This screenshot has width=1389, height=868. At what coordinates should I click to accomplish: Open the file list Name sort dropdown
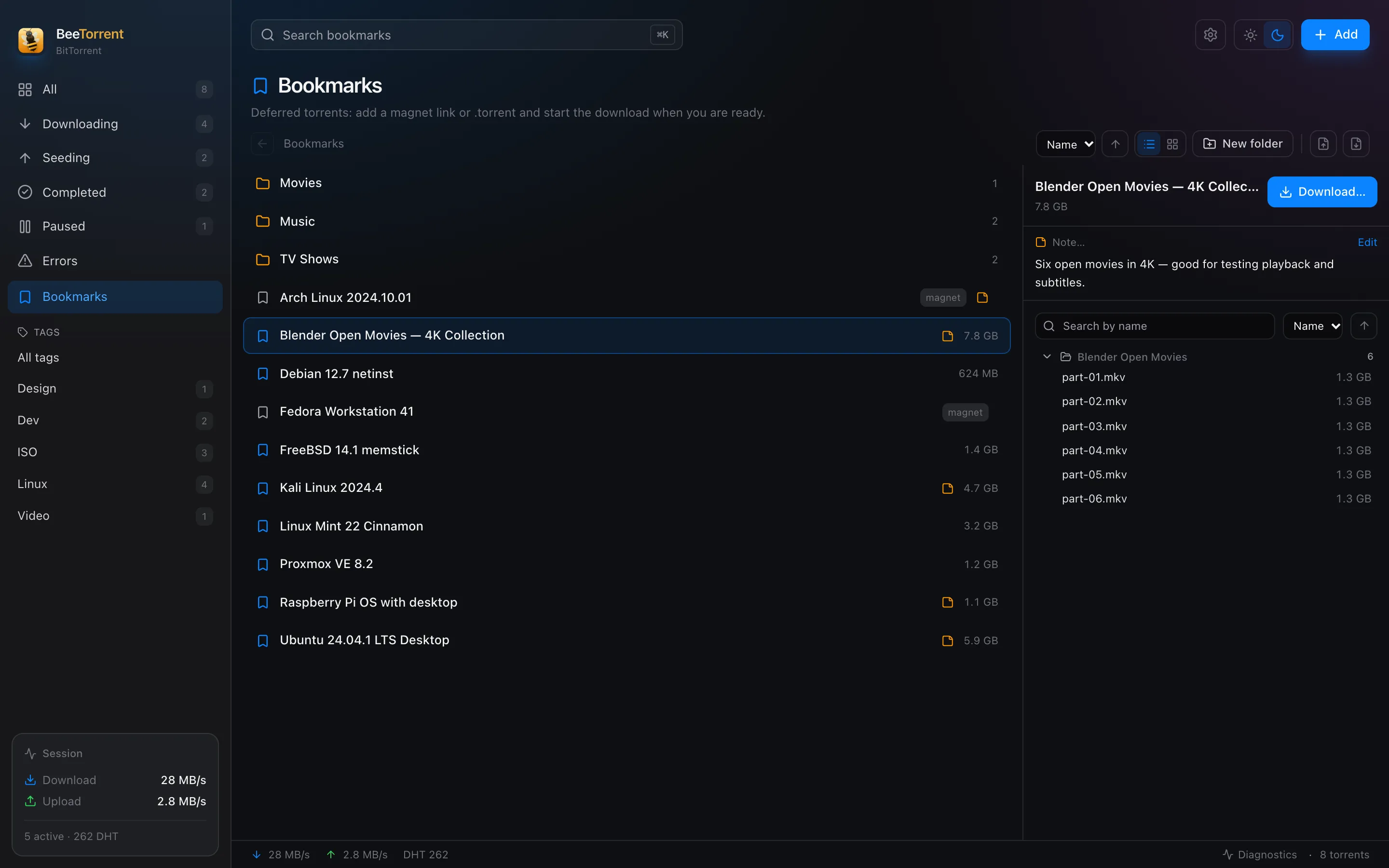click(1312, 326)
